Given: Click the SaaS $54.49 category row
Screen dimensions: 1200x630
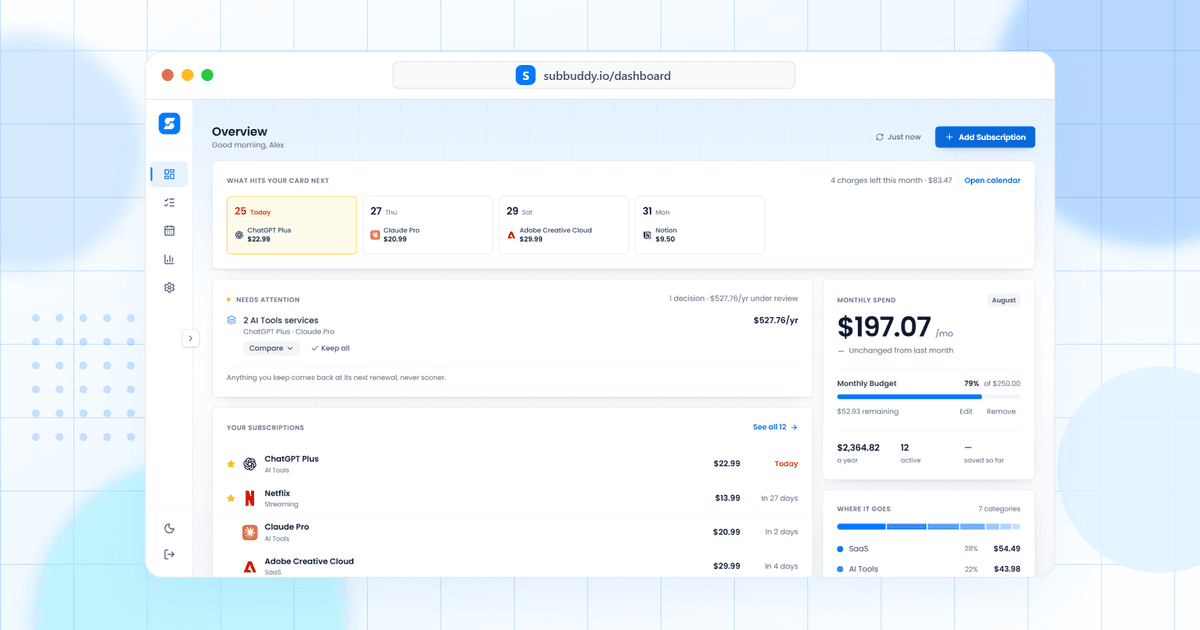Looking at the screenshot, I should (929, 549).
